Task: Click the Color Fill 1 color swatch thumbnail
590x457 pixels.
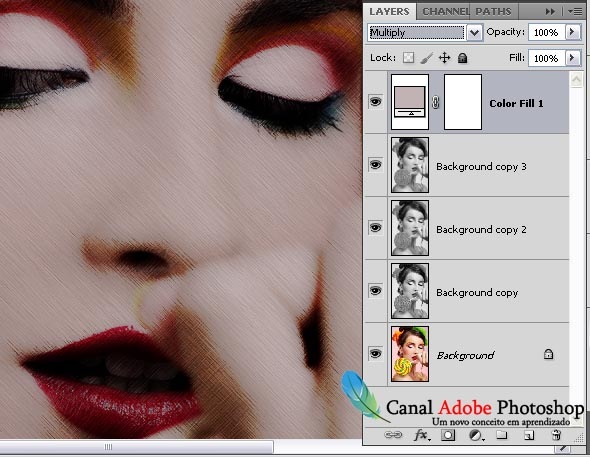Action: tap(410, 102)
